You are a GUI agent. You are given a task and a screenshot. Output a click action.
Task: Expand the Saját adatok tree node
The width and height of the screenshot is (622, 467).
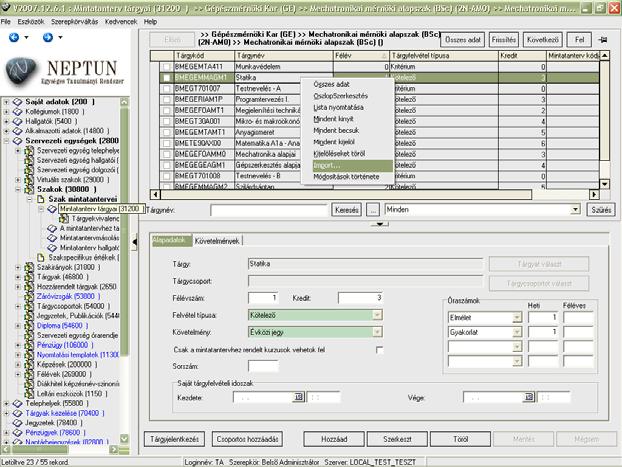pos(6,102)
